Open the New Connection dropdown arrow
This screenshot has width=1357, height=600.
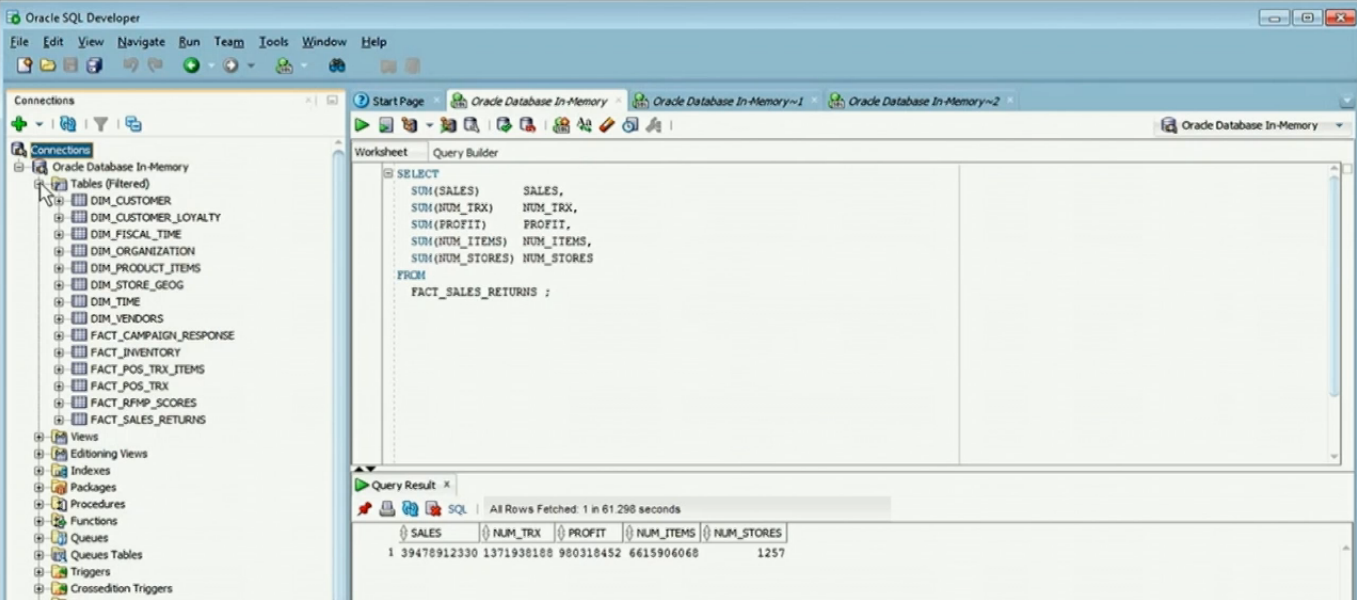(x=39, y=125)
